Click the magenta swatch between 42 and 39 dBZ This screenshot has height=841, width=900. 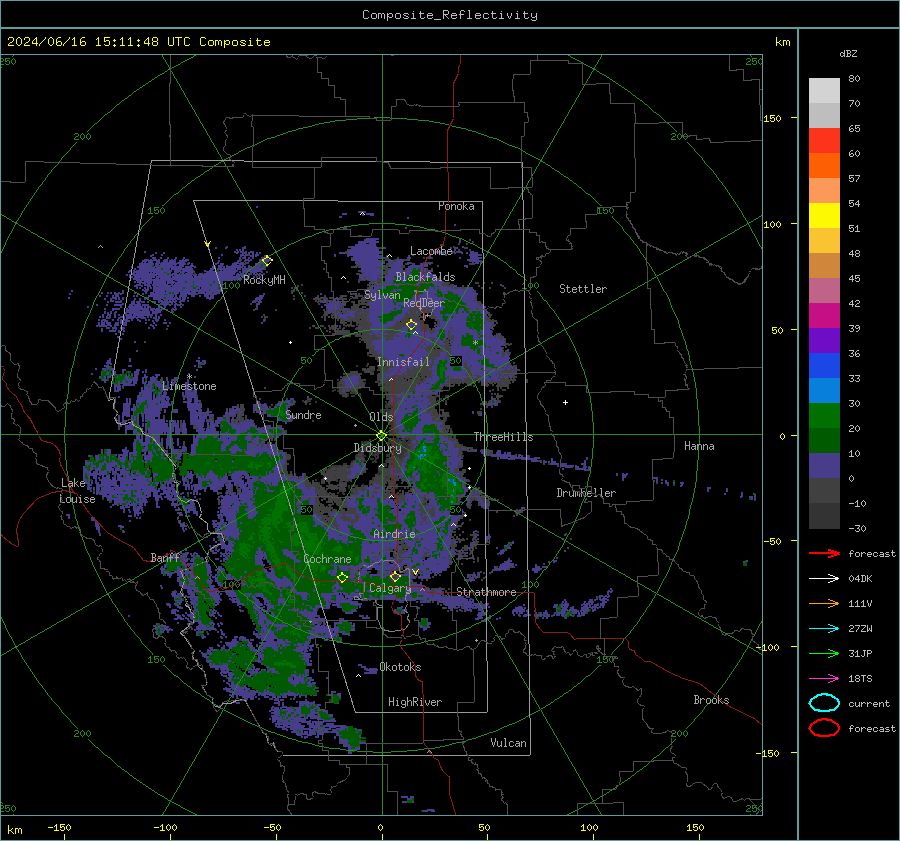pos(824,316)
